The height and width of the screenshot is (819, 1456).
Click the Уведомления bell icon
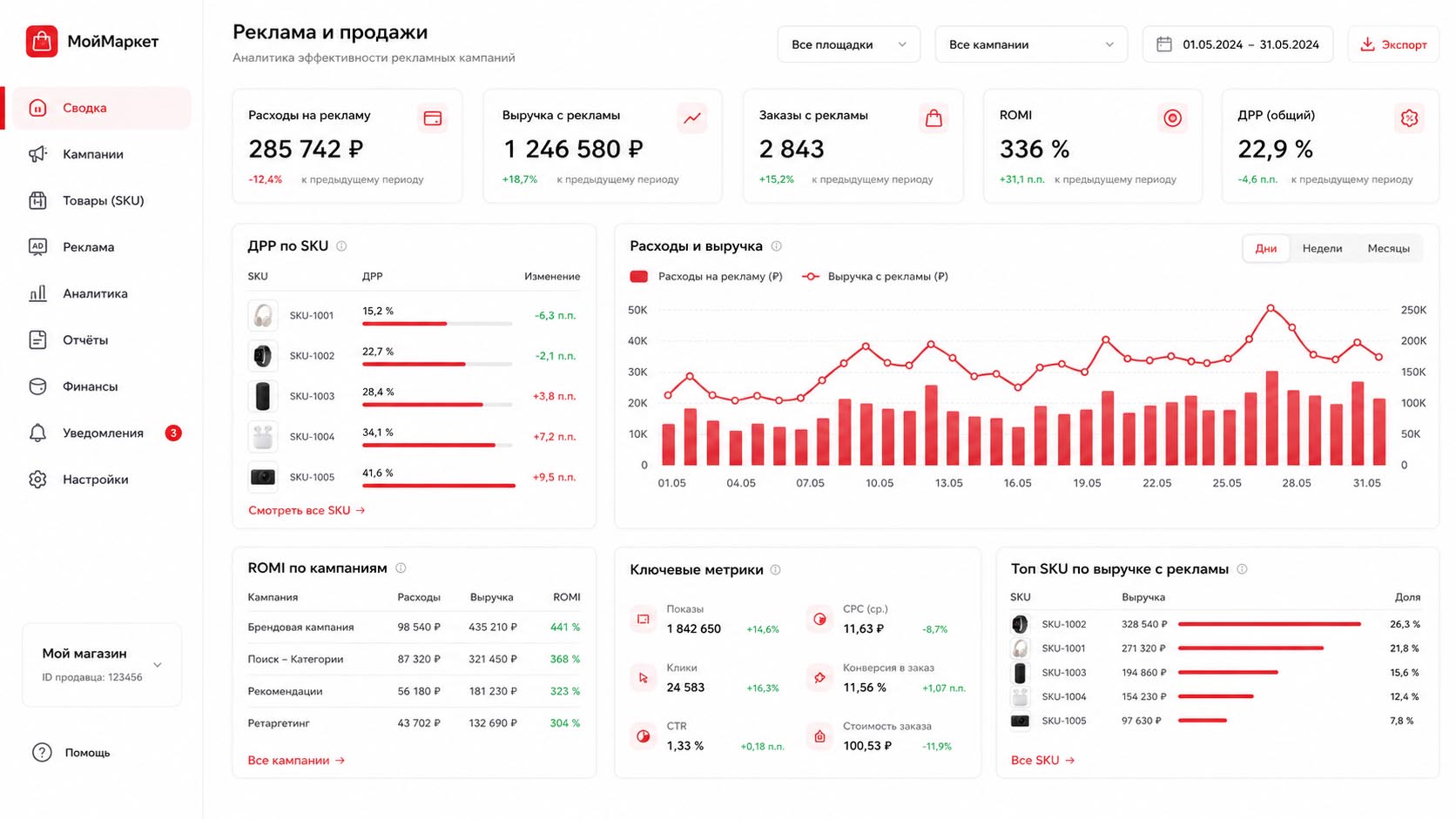(37, 433)
